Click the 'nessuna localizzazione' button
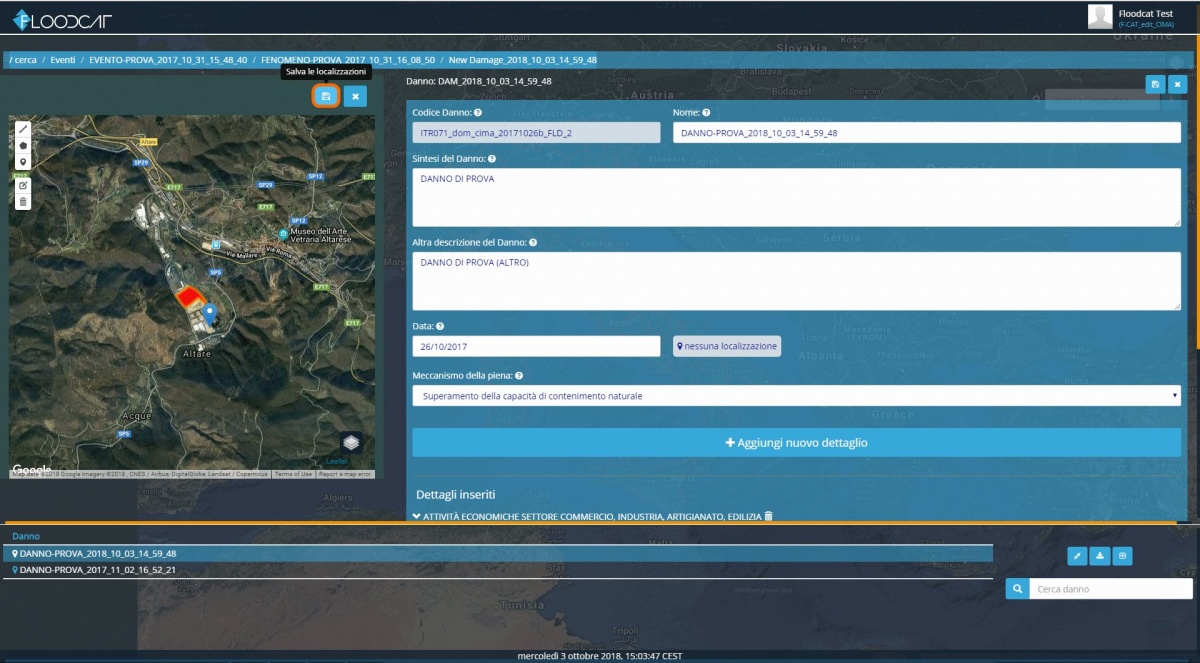This screenshot has height=663, width=1200. [727, 346]
